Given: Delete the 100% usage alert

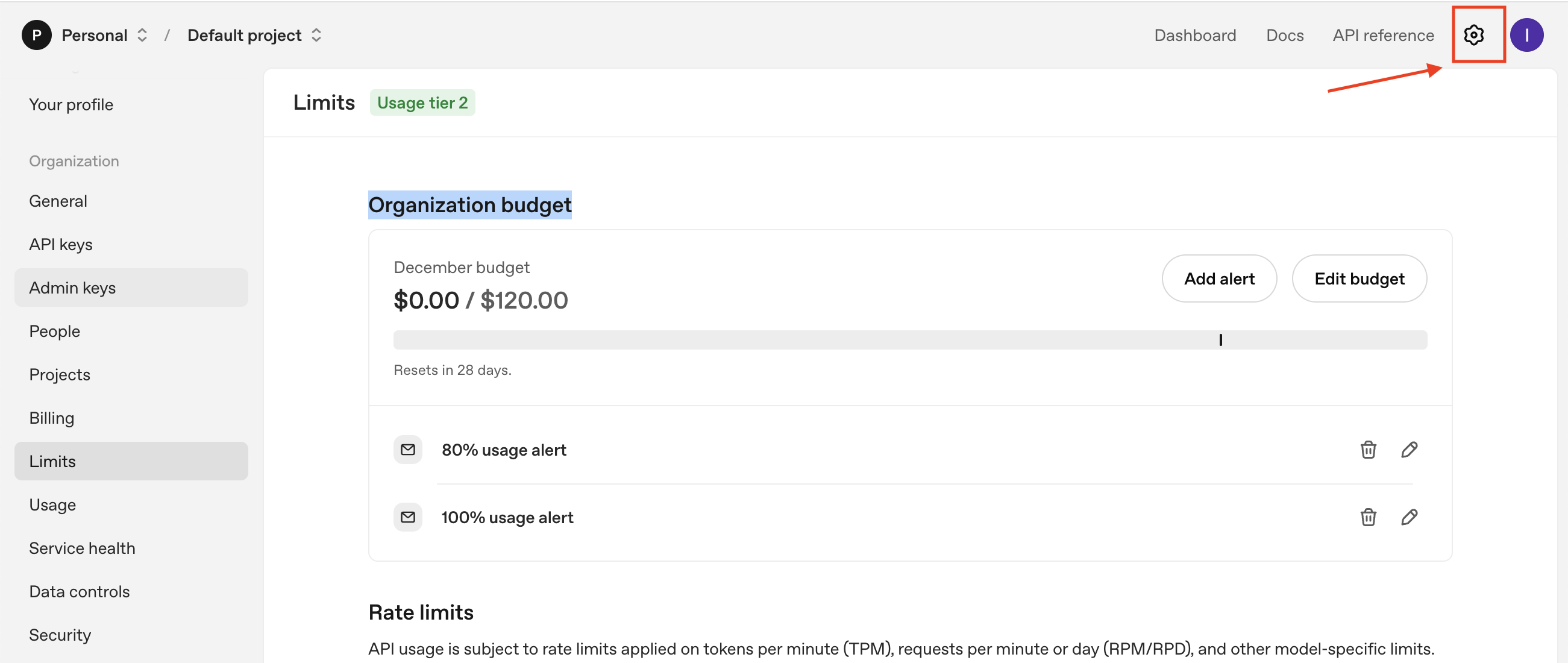Looking at the screenshot, I should click(x=1368, y=518).
